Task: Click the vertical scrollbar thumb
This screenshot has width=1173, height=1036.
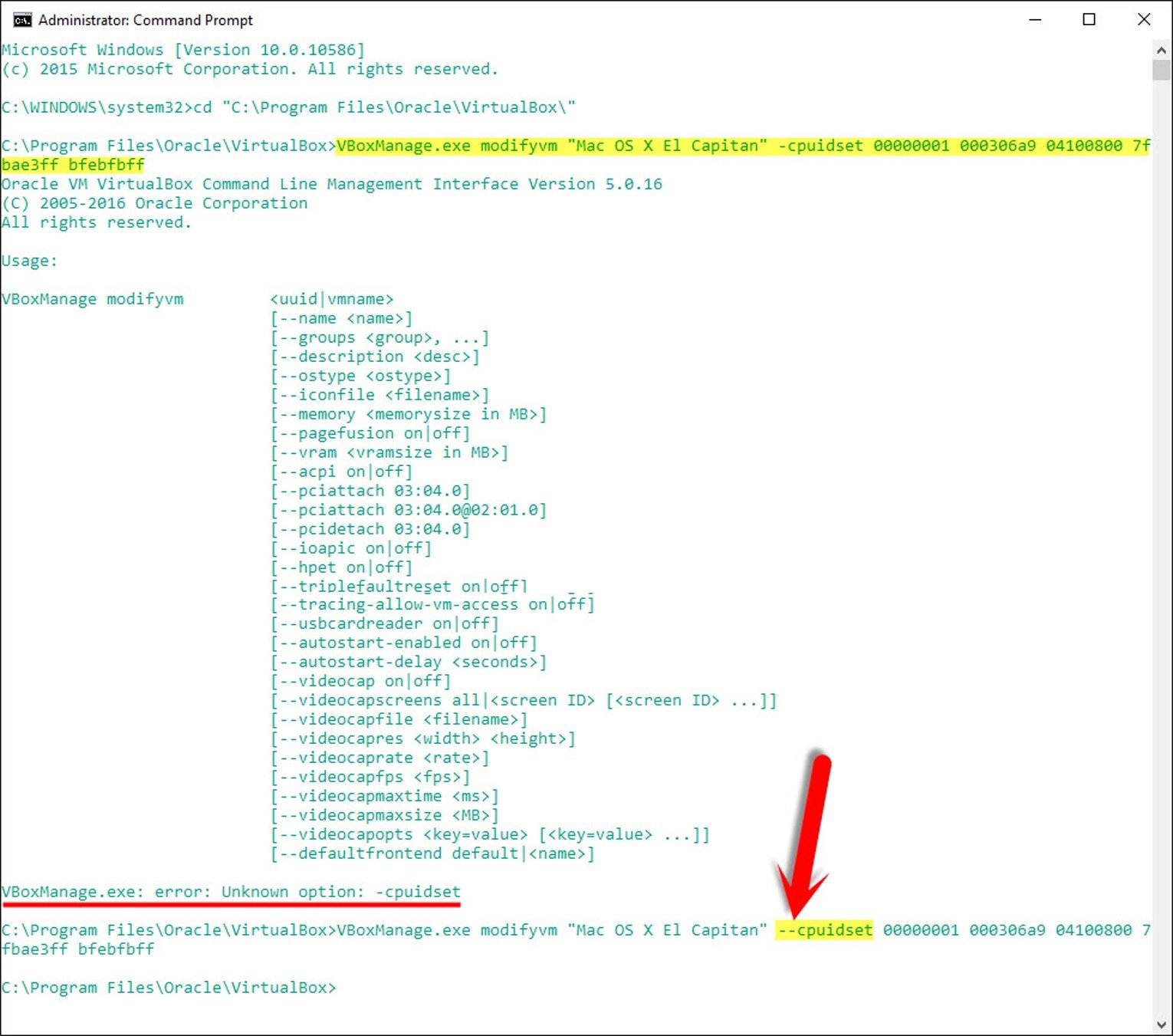Action: [x=1161, y=71]
